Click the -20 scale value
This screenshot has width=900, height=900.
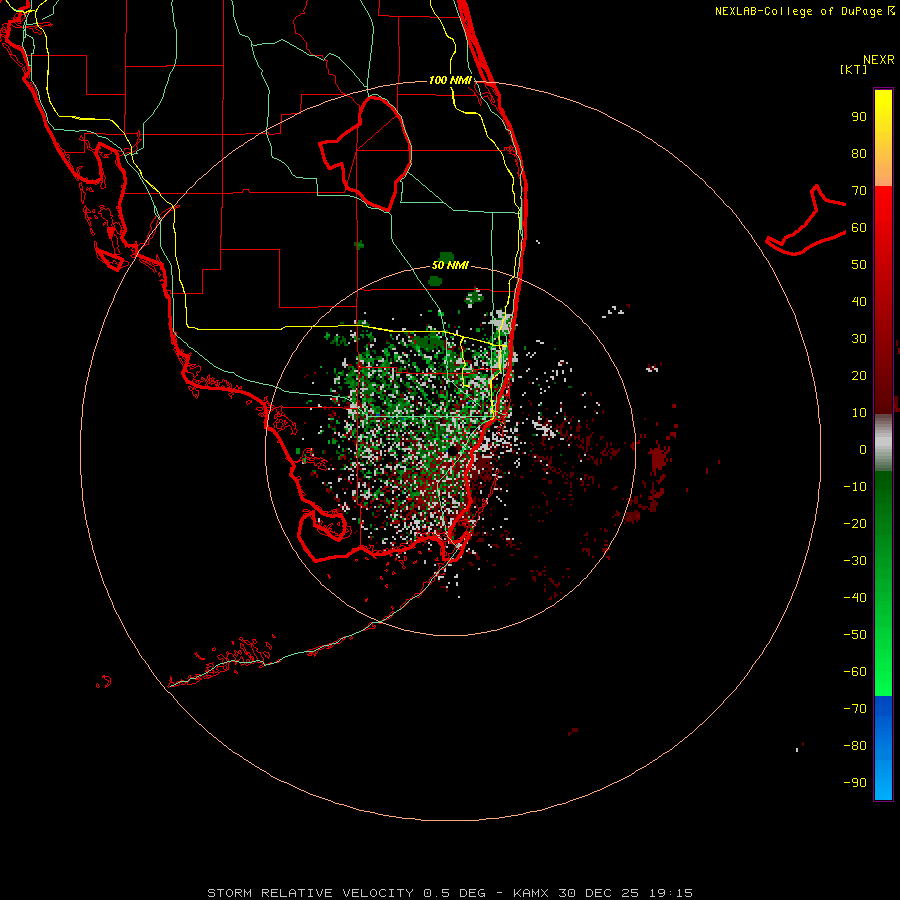click(855, 523)
